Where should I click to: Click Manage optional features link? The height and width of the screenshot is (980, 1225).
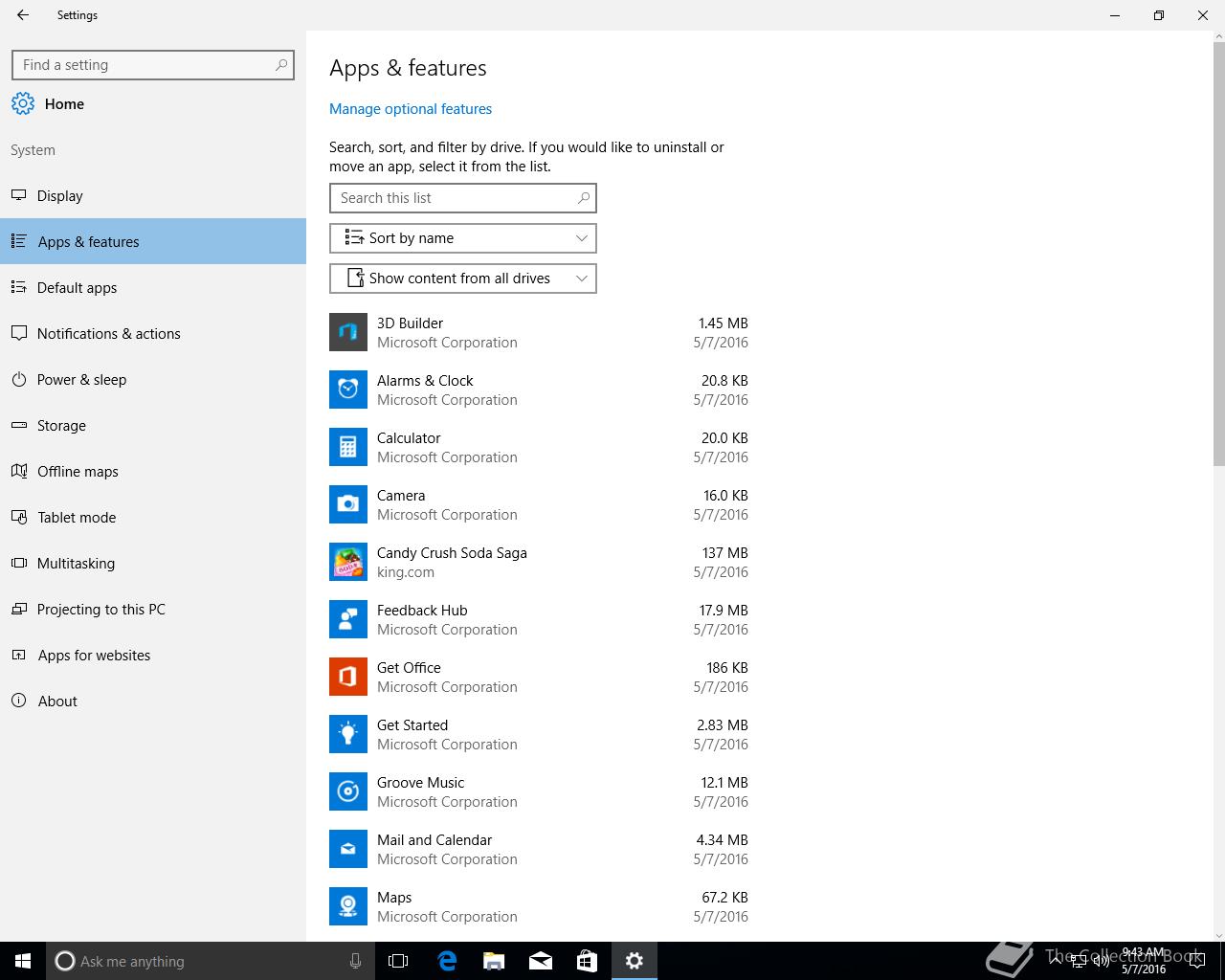pos(411,109)
